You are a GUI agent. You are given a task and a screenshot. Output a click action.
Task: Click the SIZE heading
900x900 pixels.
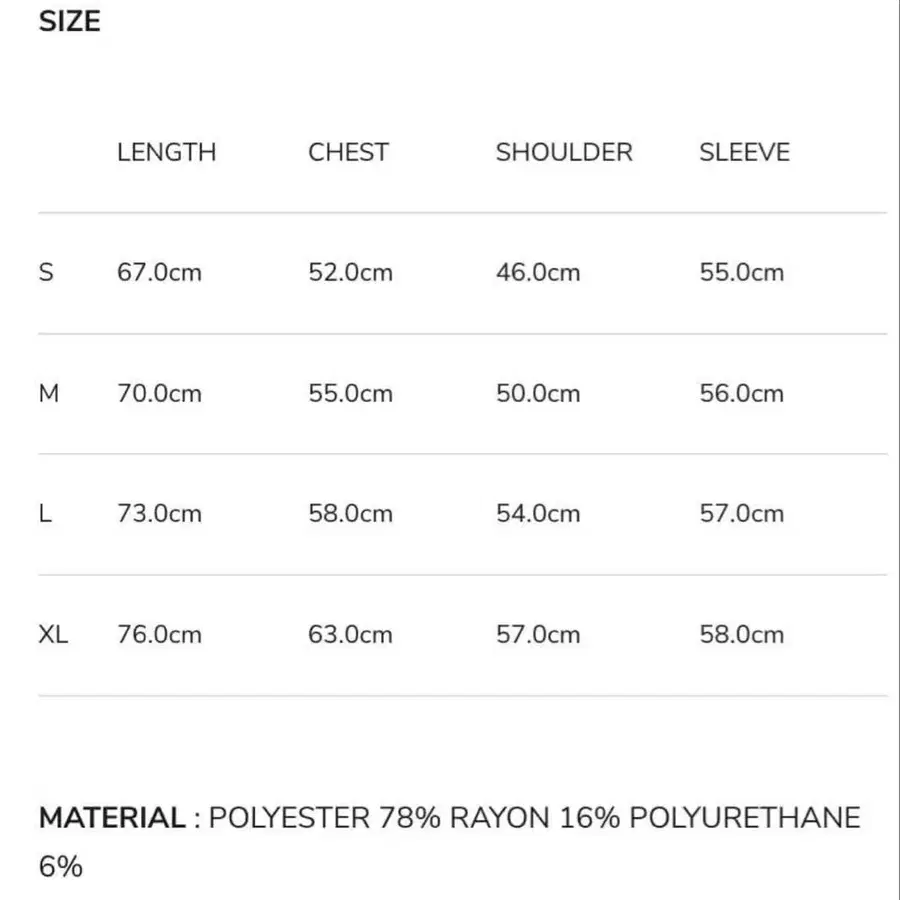[x=70, y=22]
